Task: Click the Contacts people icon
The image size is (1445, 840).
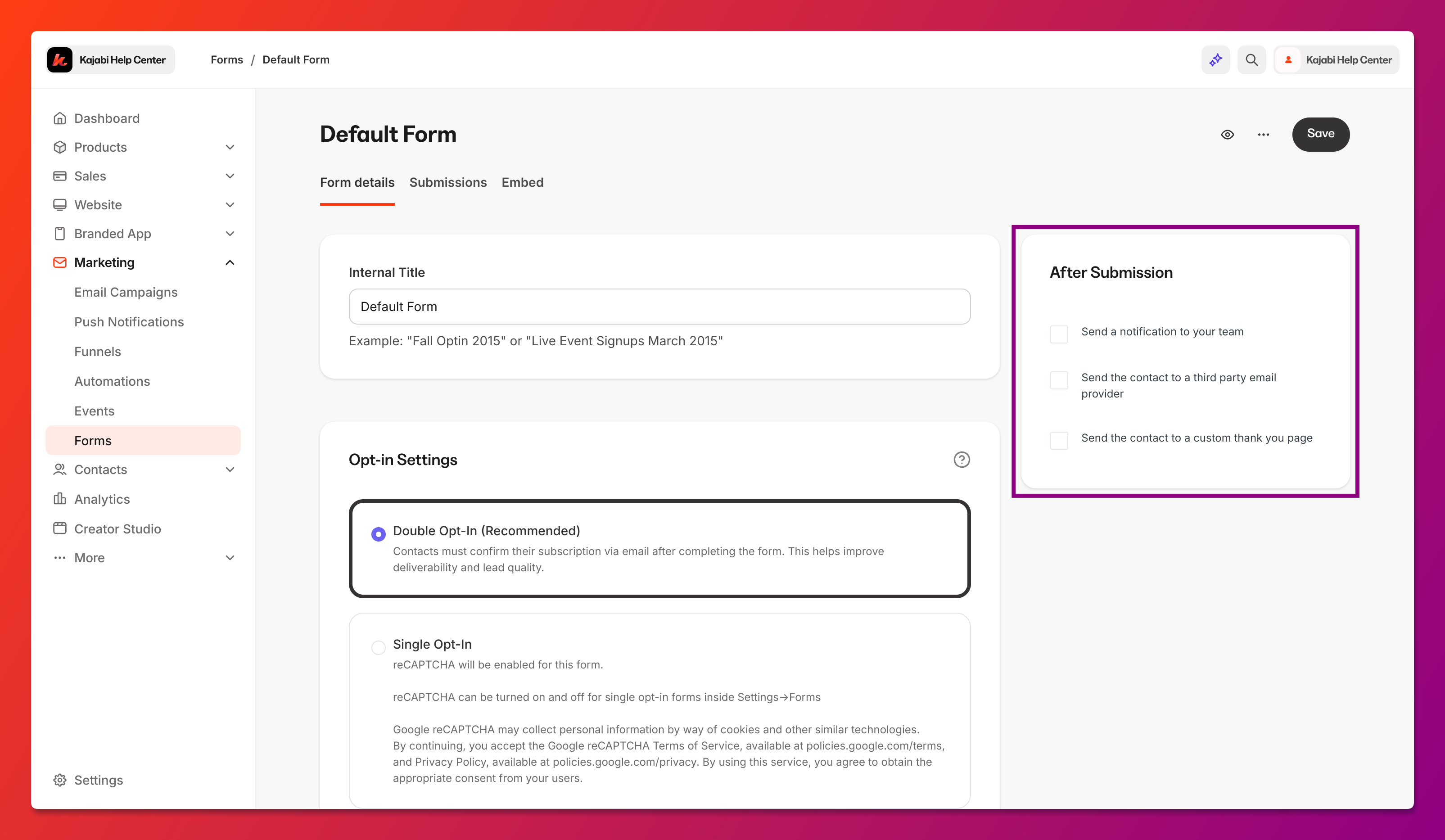Action: tap(59, 470)
